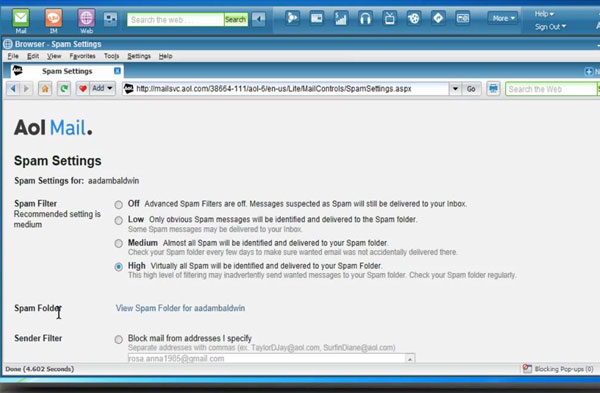The height and width of the screenshot is (393, 600).
Task: Expand the More dropdown in top toolbar
Action: [x=503, y=18]
